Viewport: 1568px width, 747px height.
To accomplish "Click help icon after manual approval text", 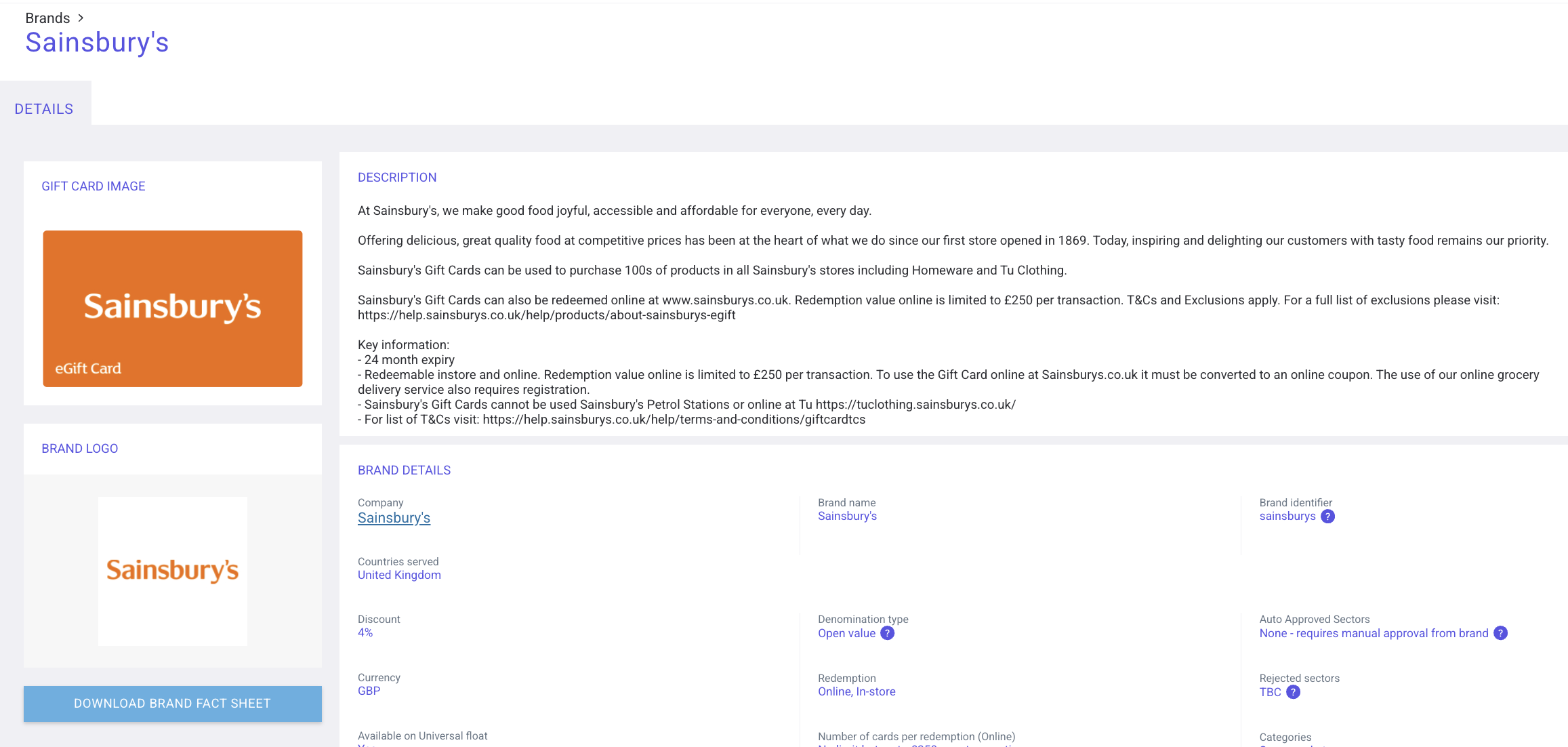I will [1501, 633].
